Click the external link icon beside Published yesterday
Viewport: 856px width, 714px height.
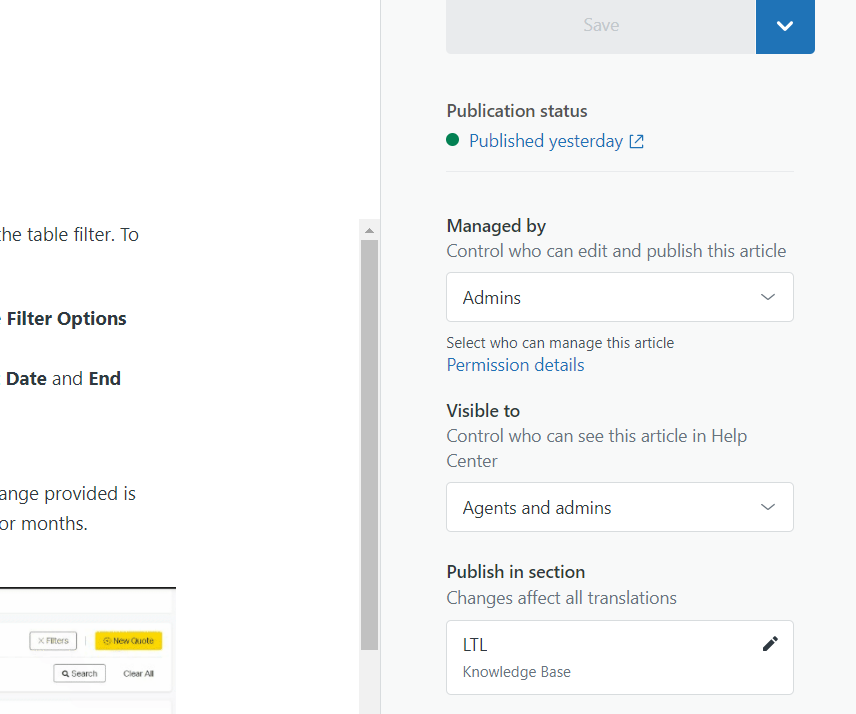point(636,141)
